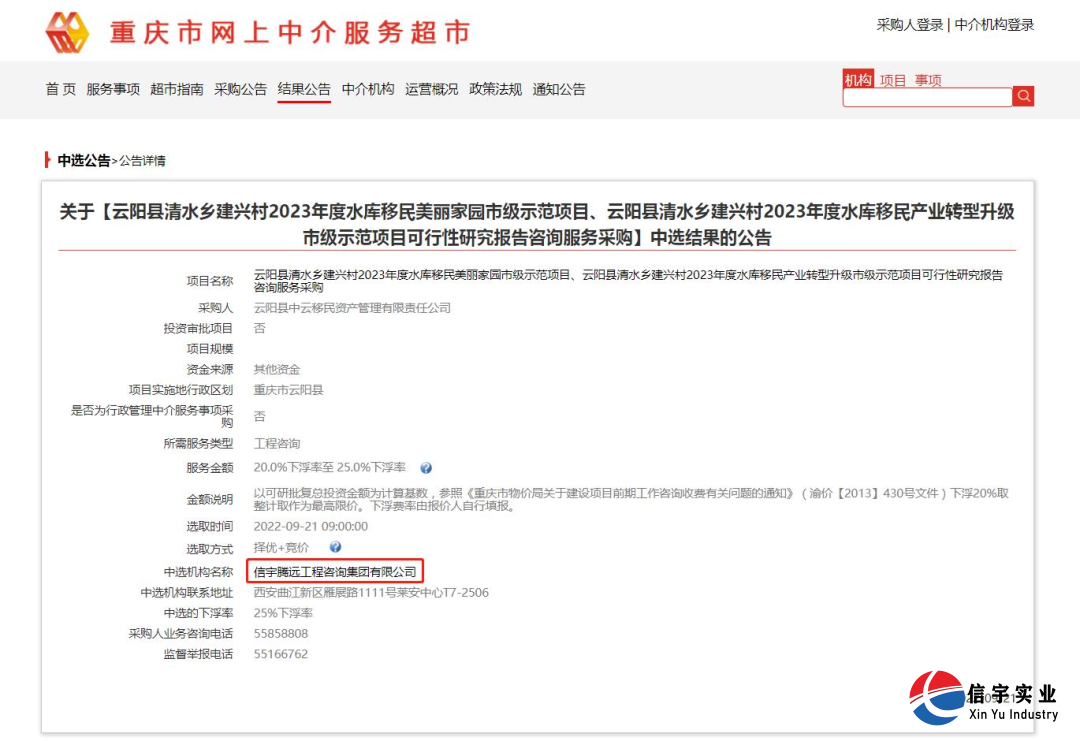
Task: Select the 机构 search tab
Action: pos(858,79)
